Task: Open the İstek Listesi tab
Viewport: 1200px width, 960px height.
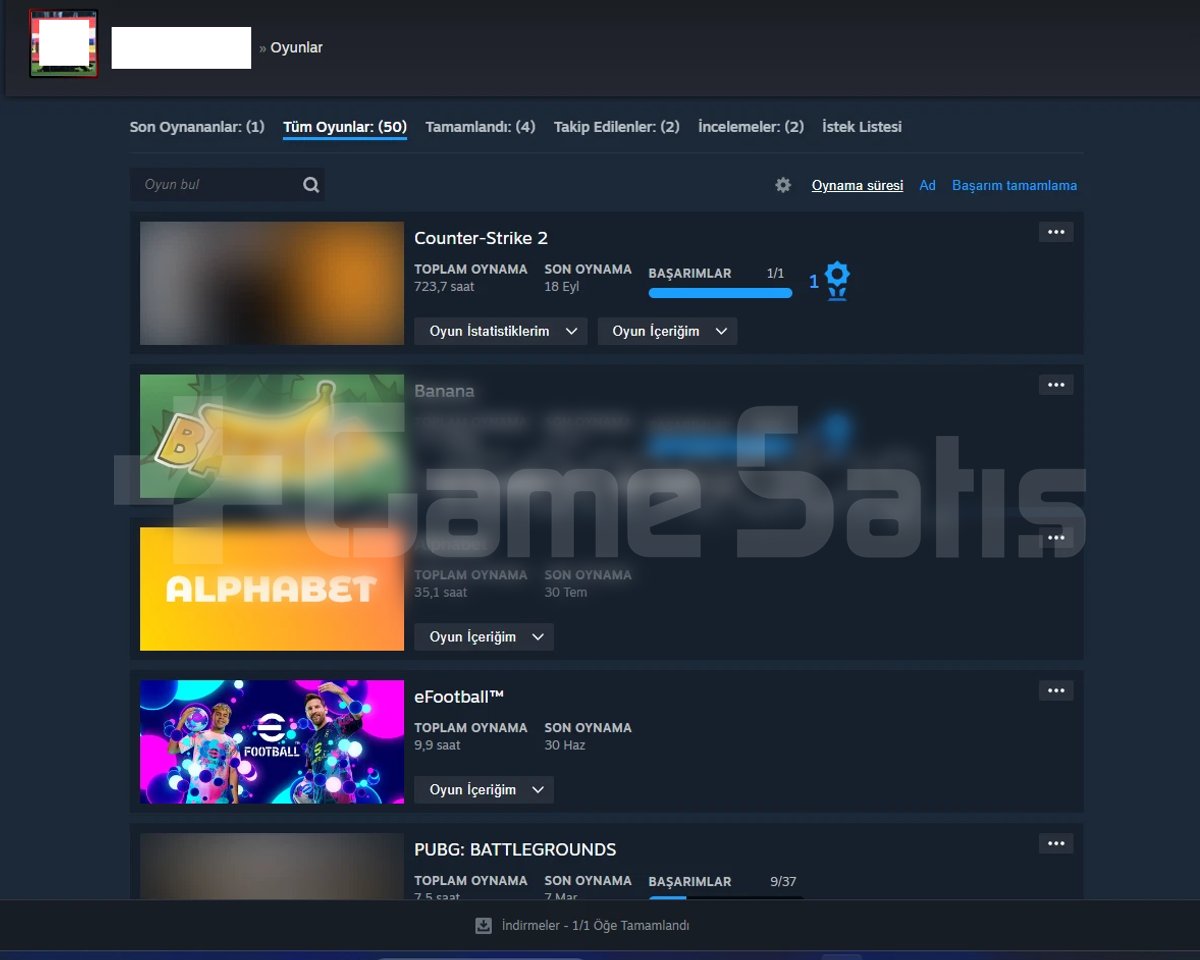Action: pyautogui.click(x=862, y=127)
